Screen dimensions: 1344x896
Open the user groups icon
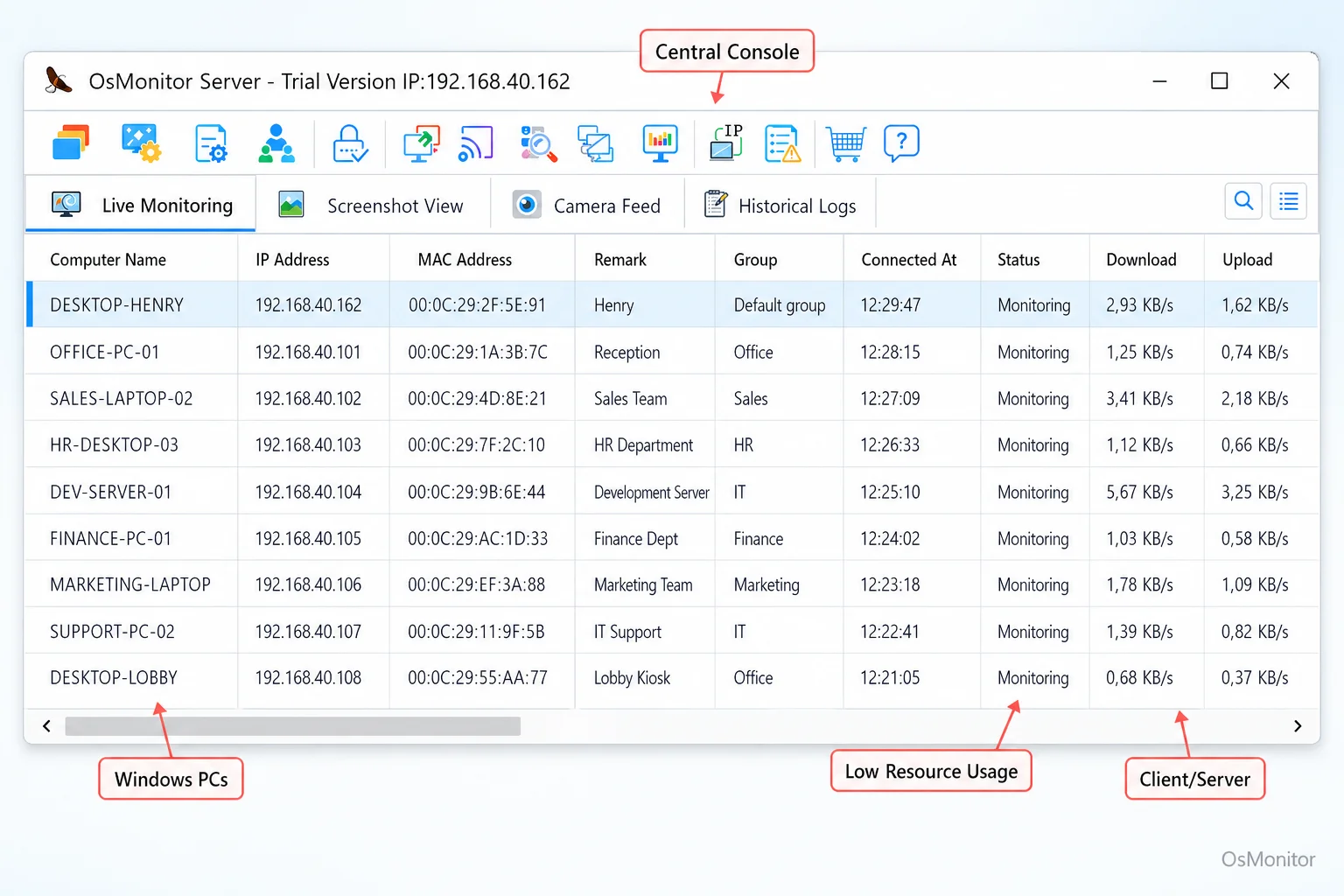[276, 143]
